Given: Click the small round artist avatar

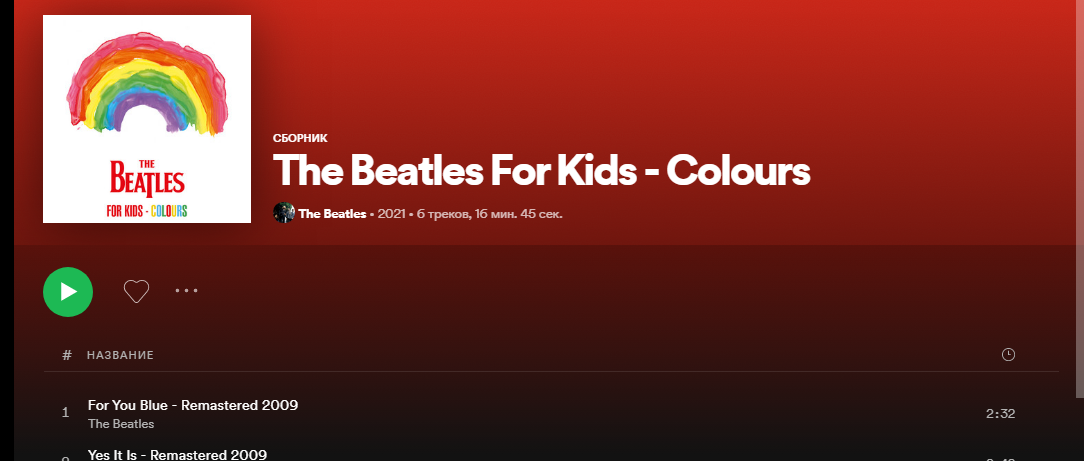Looking at the screenshot, I should pyautogui.click(x=284, y=213).
